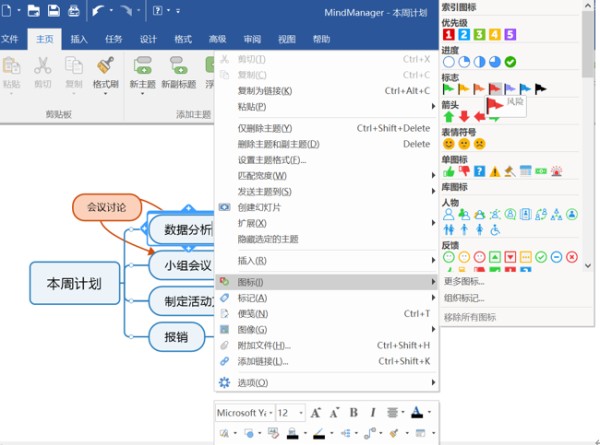Select the 本周计划 central topic
Screen dimensions: 600x445
pyautogui.click(x=75, y=283)
